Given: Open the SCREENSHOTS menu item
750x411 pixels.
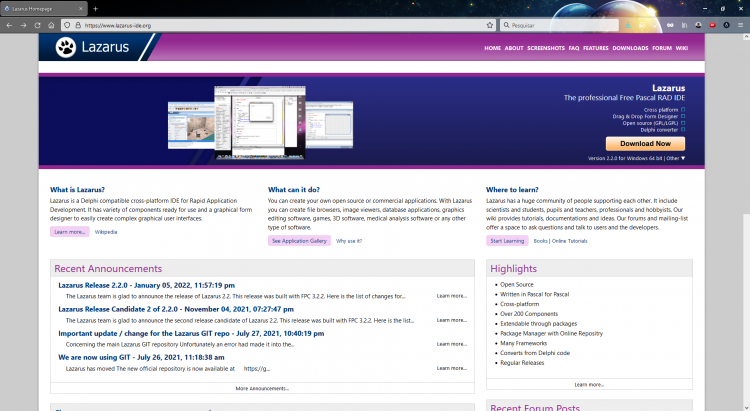Looking at the screenshot, I should [x=546, y=48].
